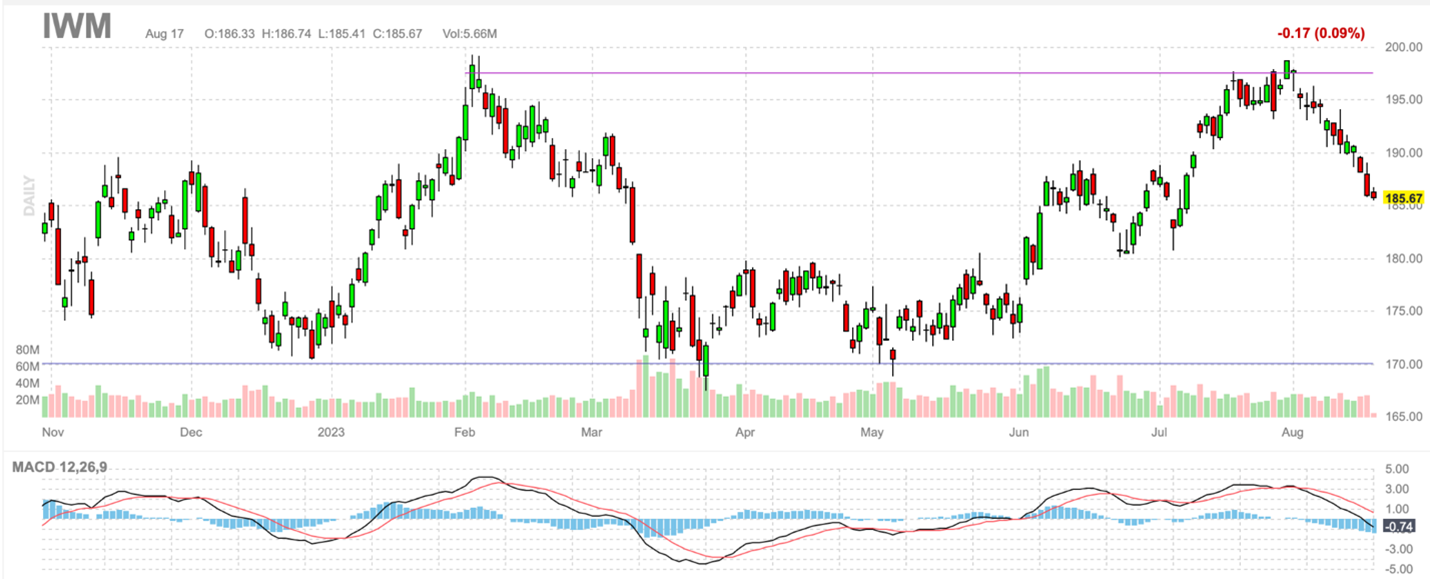Viewport: 1430px width, 579px height.
Task: Click the Aug label on the time axis
Action: pos(1293,433)
